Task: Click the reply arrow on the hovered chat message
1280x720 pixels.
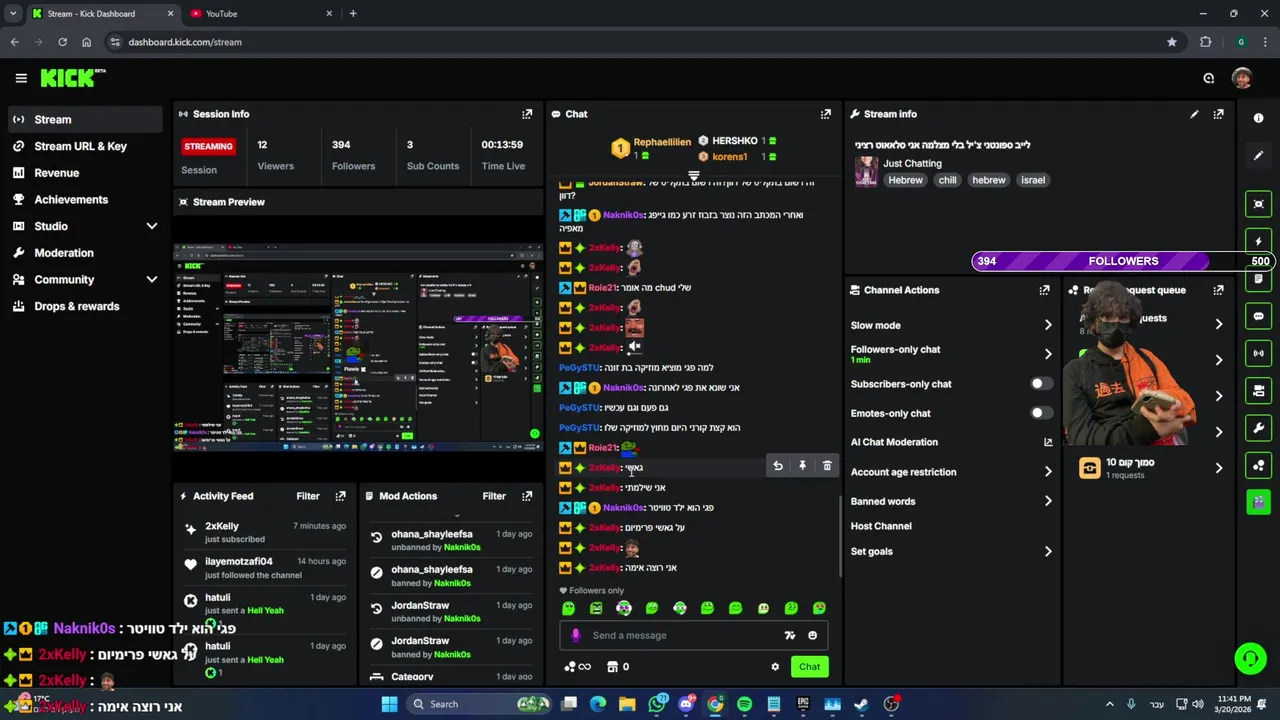Action: click(x=778, y=466)
